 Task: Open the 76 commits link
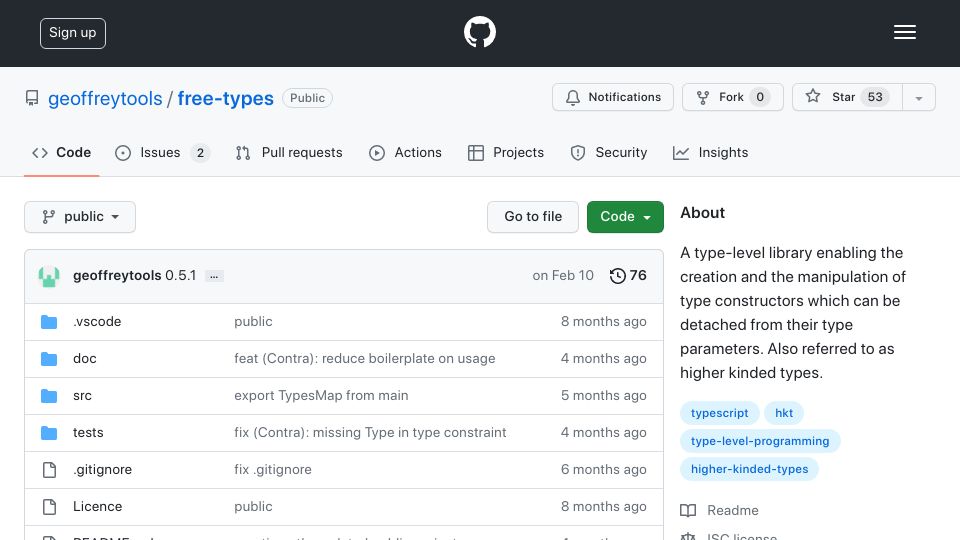tap(628, 276)
